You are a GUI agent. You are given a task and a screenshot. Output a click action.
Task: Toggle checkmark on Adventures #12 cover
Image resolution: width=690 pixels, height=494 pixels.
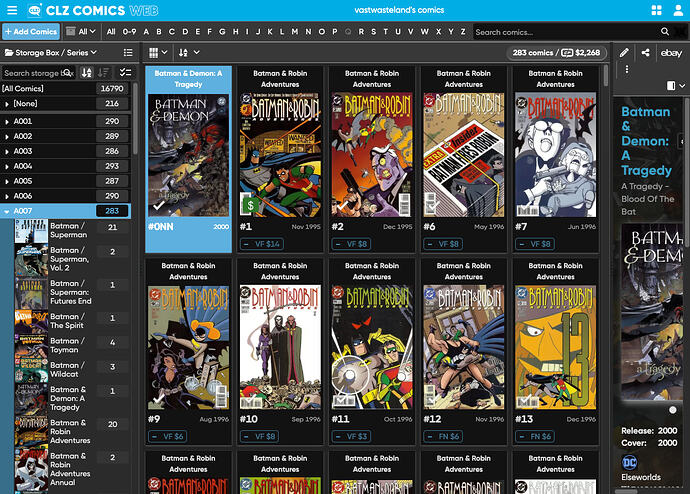[x=434, y=398]
